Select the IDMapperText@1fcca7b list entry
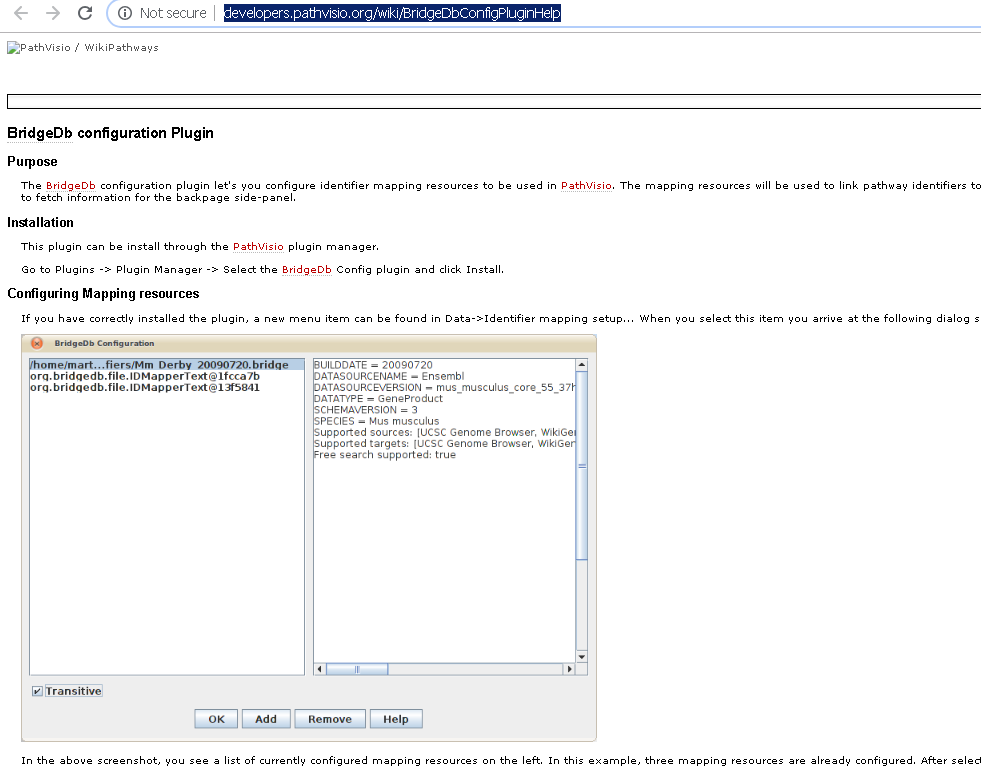This screenshot has width=981, height=773. click(145, 376)
